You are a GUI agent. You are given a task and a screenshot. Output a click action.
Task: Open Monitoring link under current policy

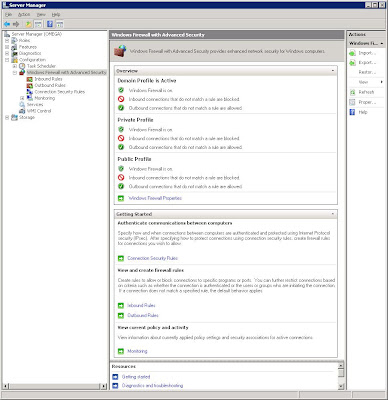[137, 351]
